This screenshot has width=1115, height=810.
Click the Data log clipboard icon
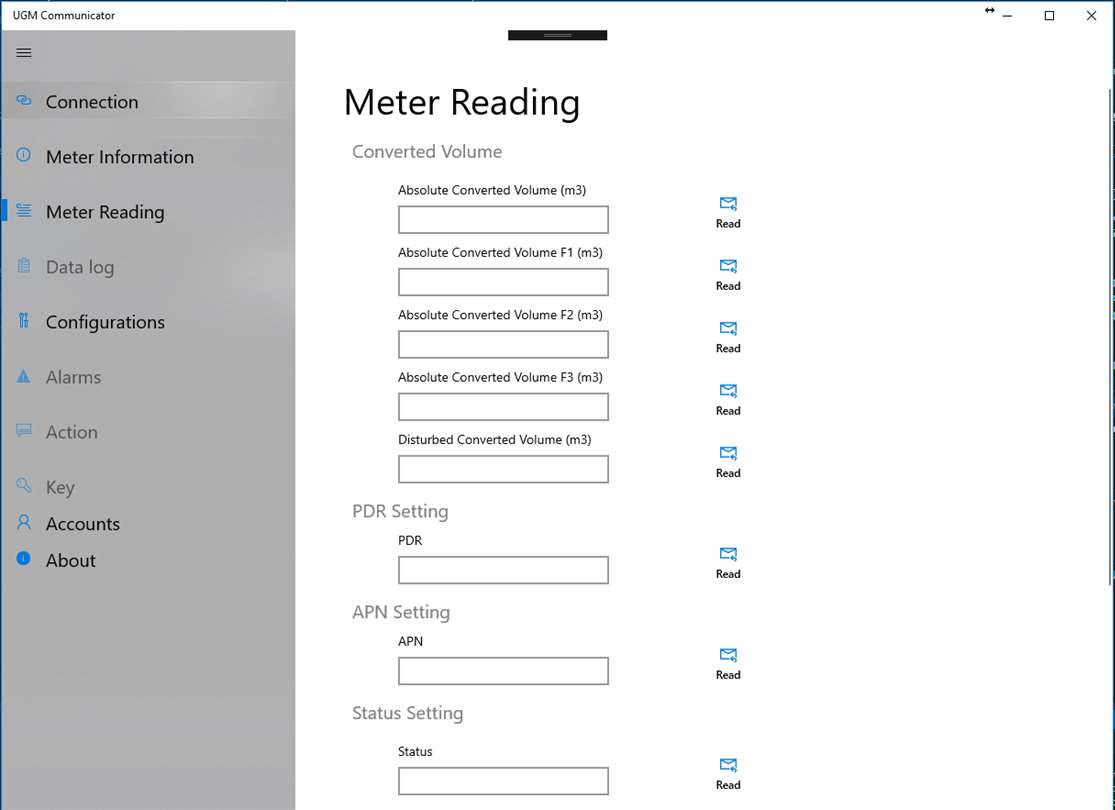point(23,265)
